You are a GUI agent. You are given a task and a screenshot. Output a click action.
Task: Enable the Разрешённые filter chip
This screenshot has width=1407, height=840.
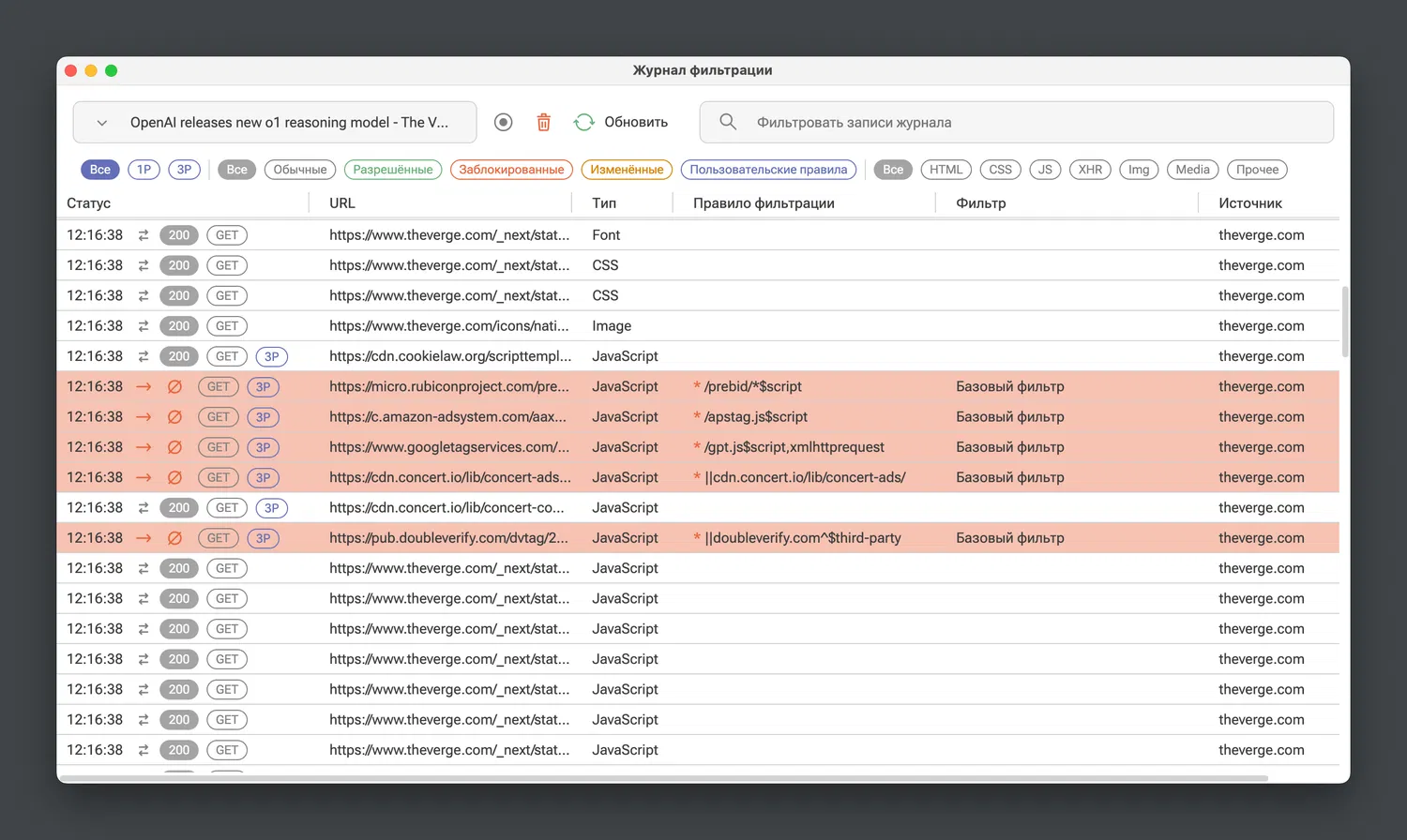pos(393,170)
